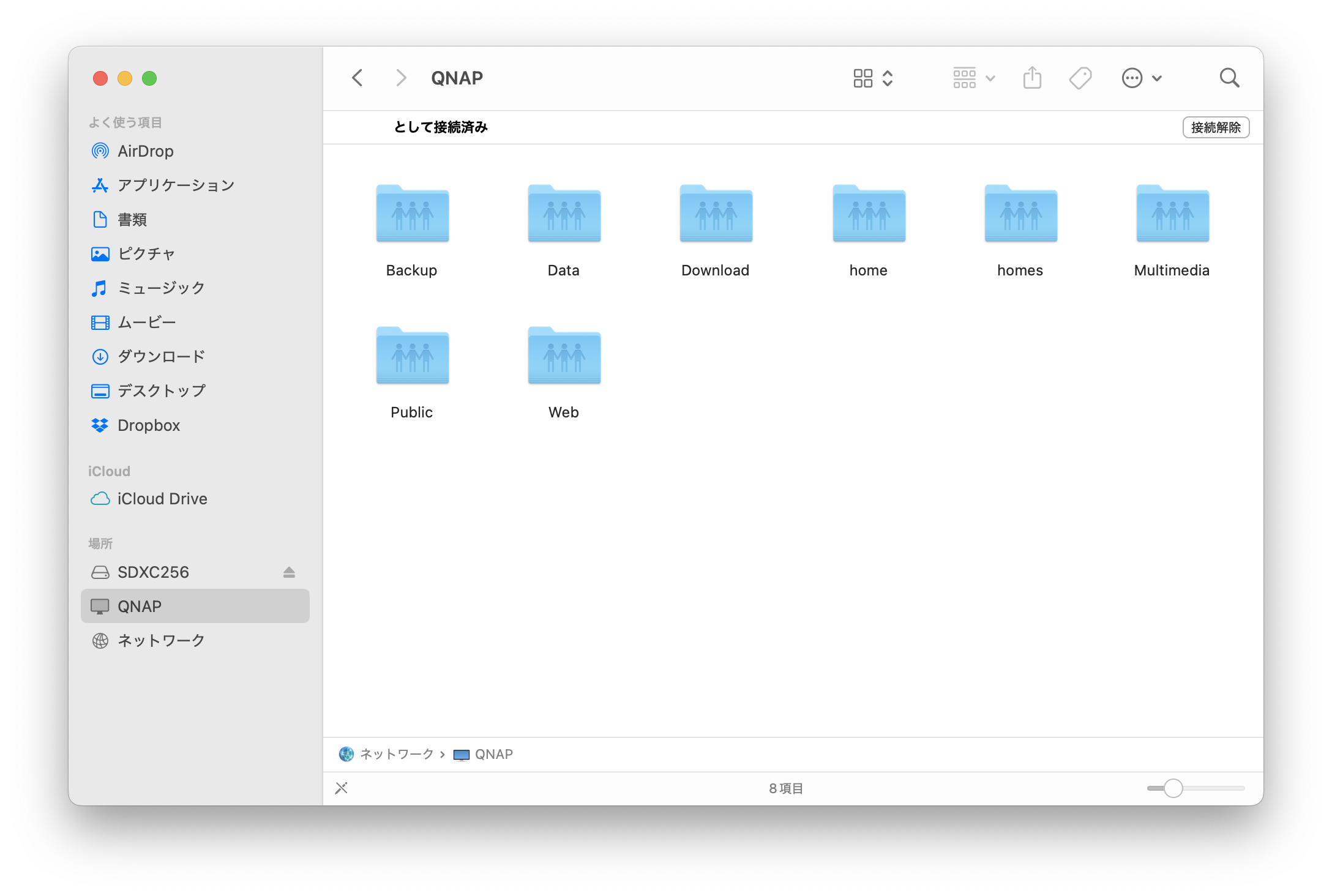1332x896 pixels.
Task: Expand the group-by options dropdown
Action: pyautogui.click(x=973, y=78)
